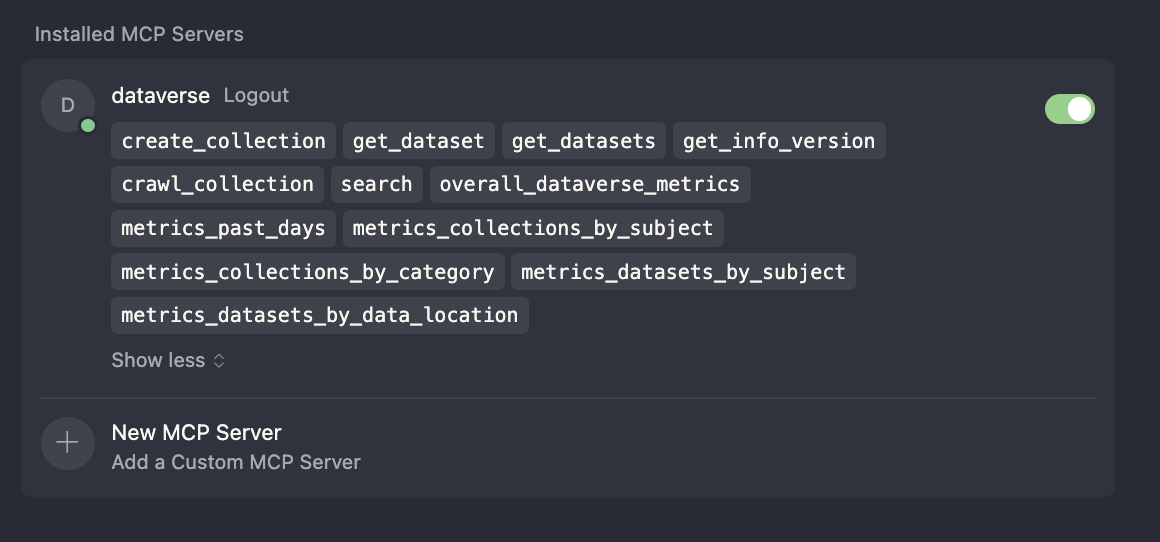The height and width of the screenshot is (542, 1160).
Task: Choose metrics_collections_by_category tool chip
Action: click(x=307, y=271)
